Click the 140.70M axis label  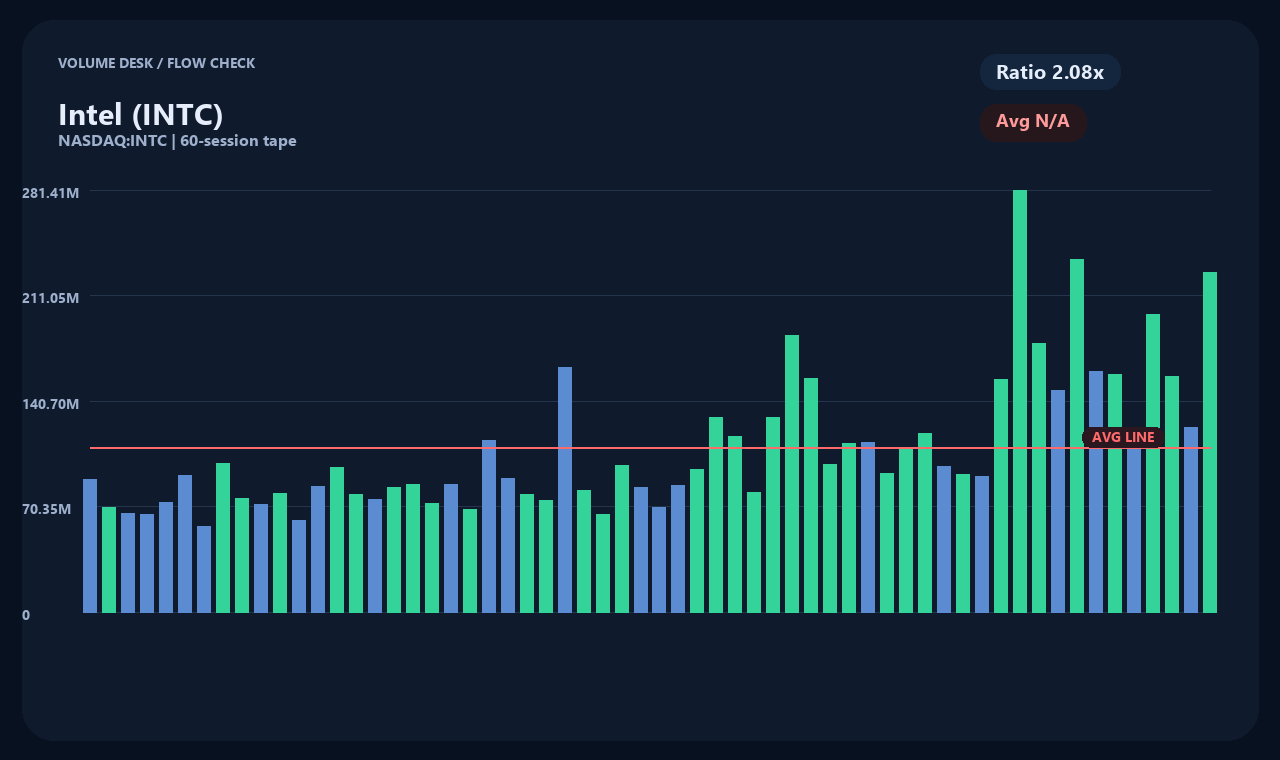click(x=50, y=404)
